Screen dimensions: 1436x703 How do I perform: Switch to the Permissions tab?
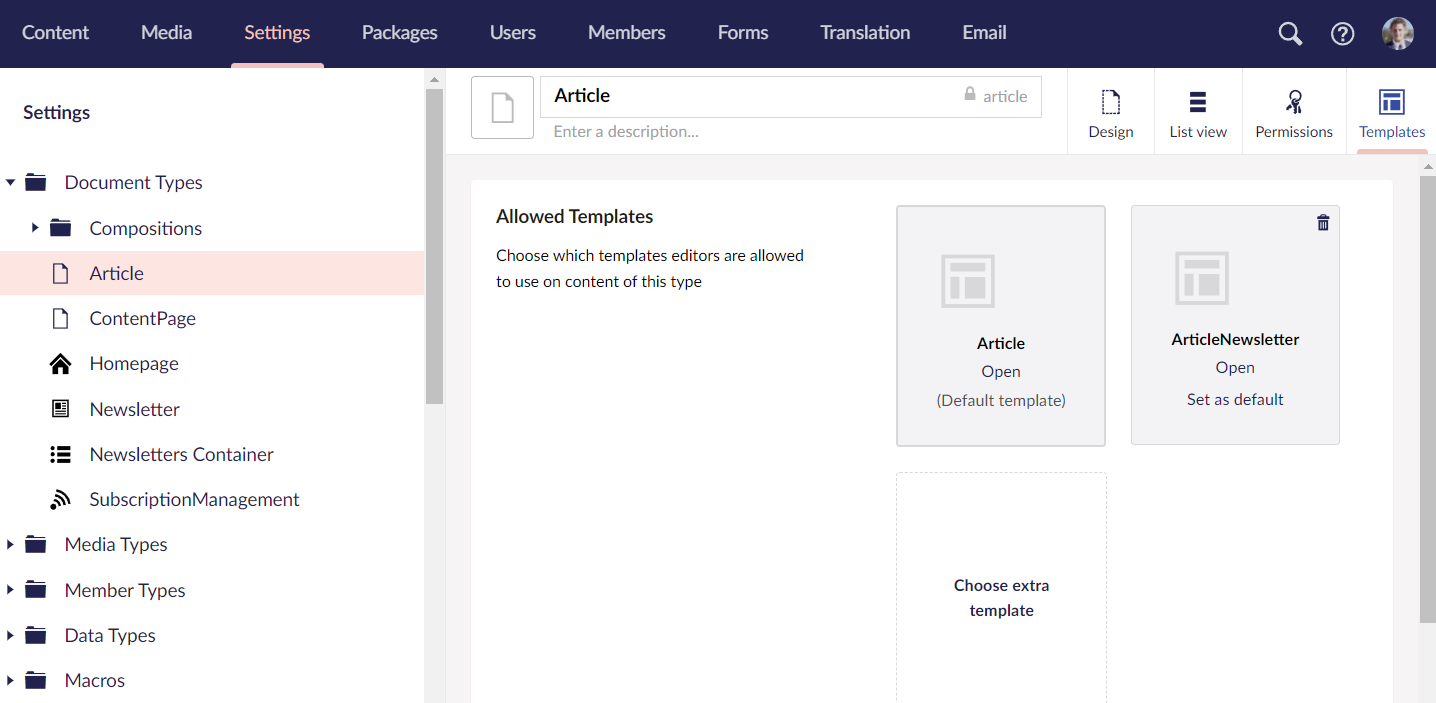[x=1294, y=112]
